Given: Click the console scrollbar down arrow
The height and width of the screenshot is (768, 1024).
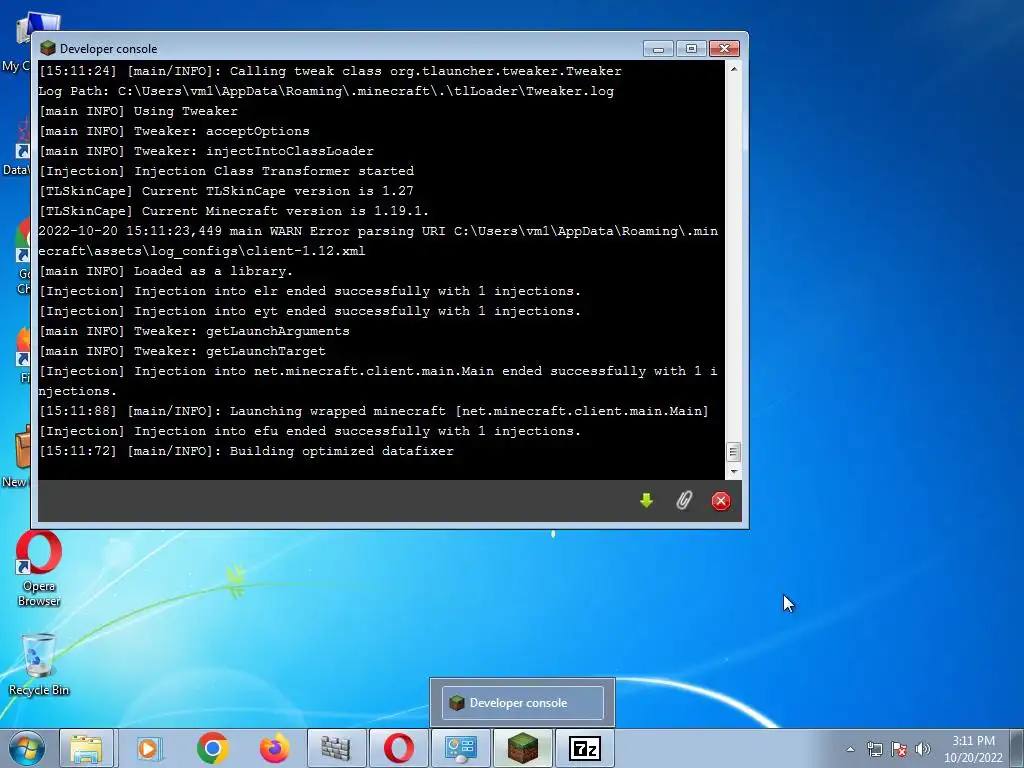Looking at the screenshot, I should (x=733, y=472).
